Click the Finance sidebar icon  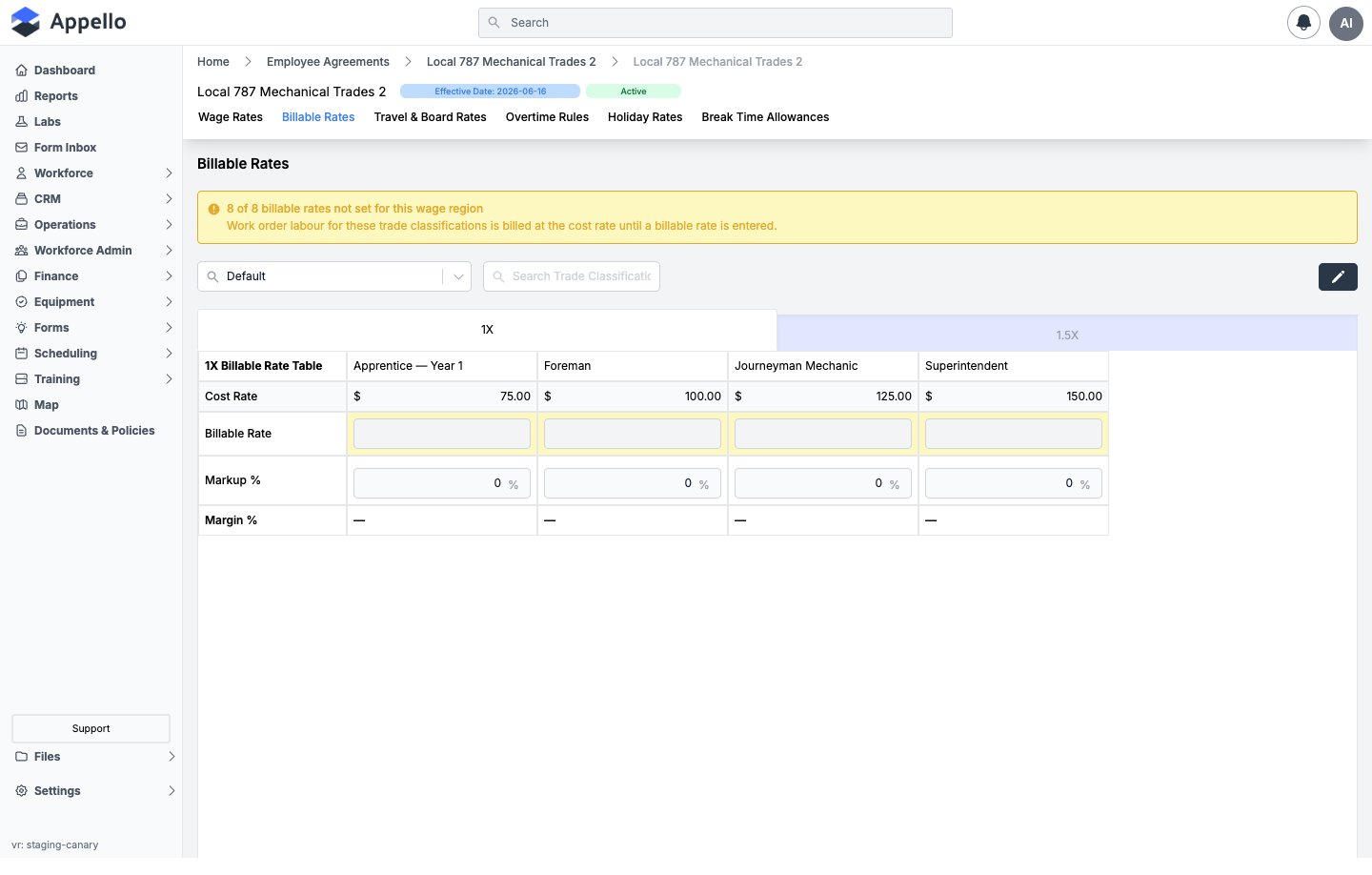point(21,276)
